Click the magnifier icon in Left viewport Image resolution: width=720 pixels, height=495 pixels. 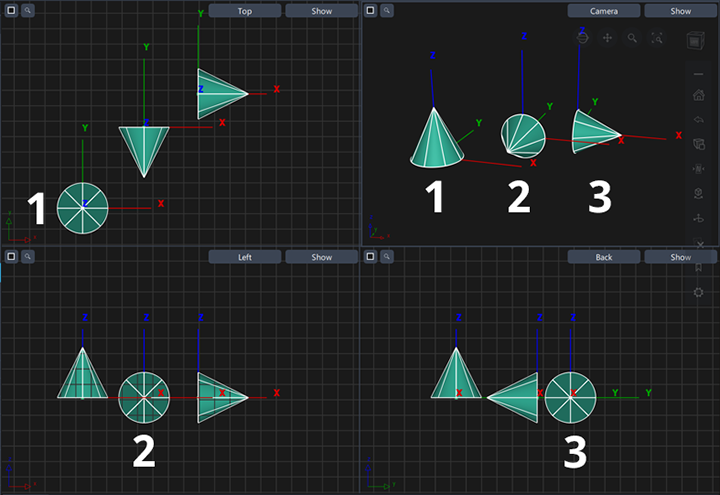pos(28,256)
